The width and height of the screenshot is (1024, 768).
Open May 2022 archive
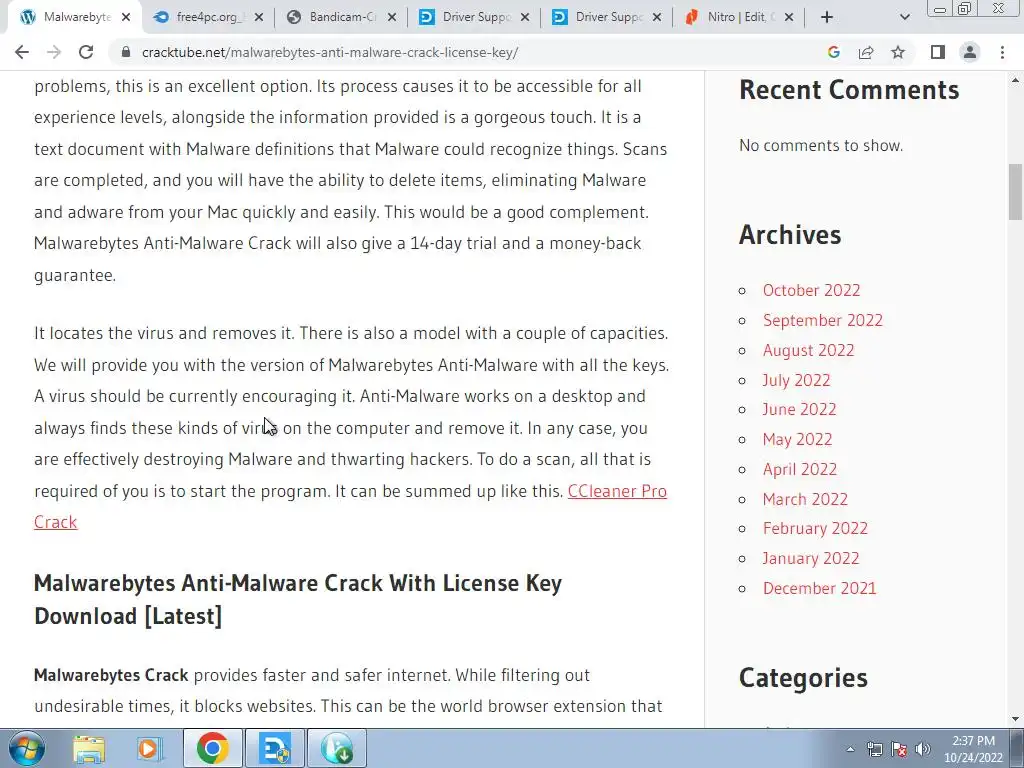pos(797,440)
